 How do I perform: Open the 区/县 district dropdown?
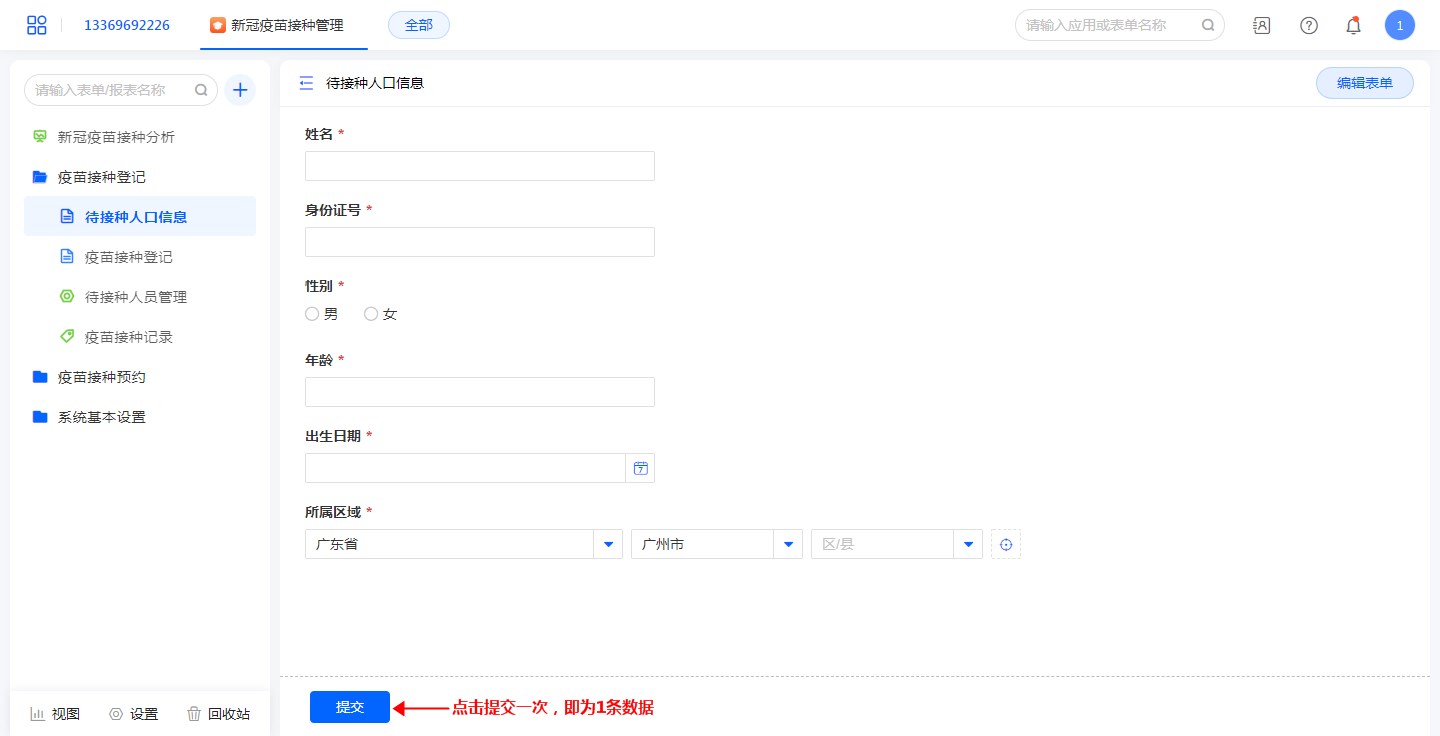coord(968,544)
